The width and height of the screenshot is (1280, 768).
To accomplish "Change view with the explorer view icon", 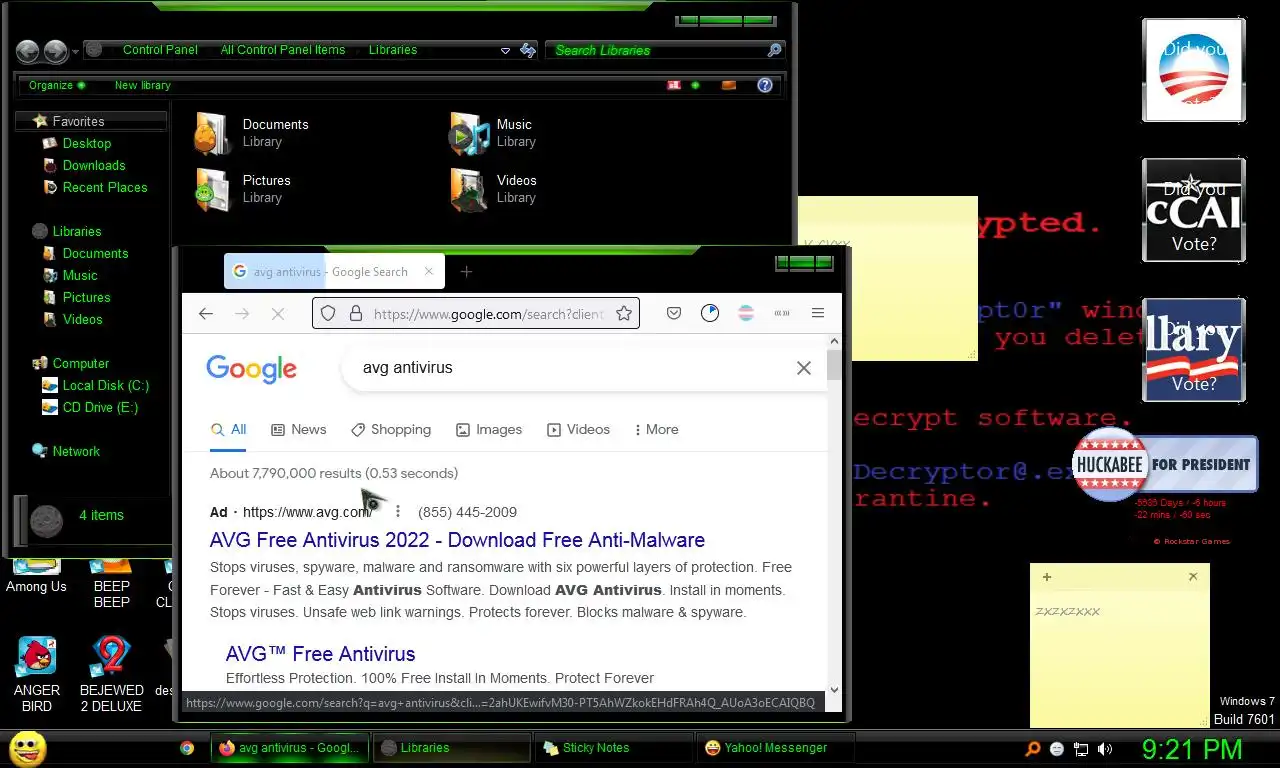I will [674, 85].
